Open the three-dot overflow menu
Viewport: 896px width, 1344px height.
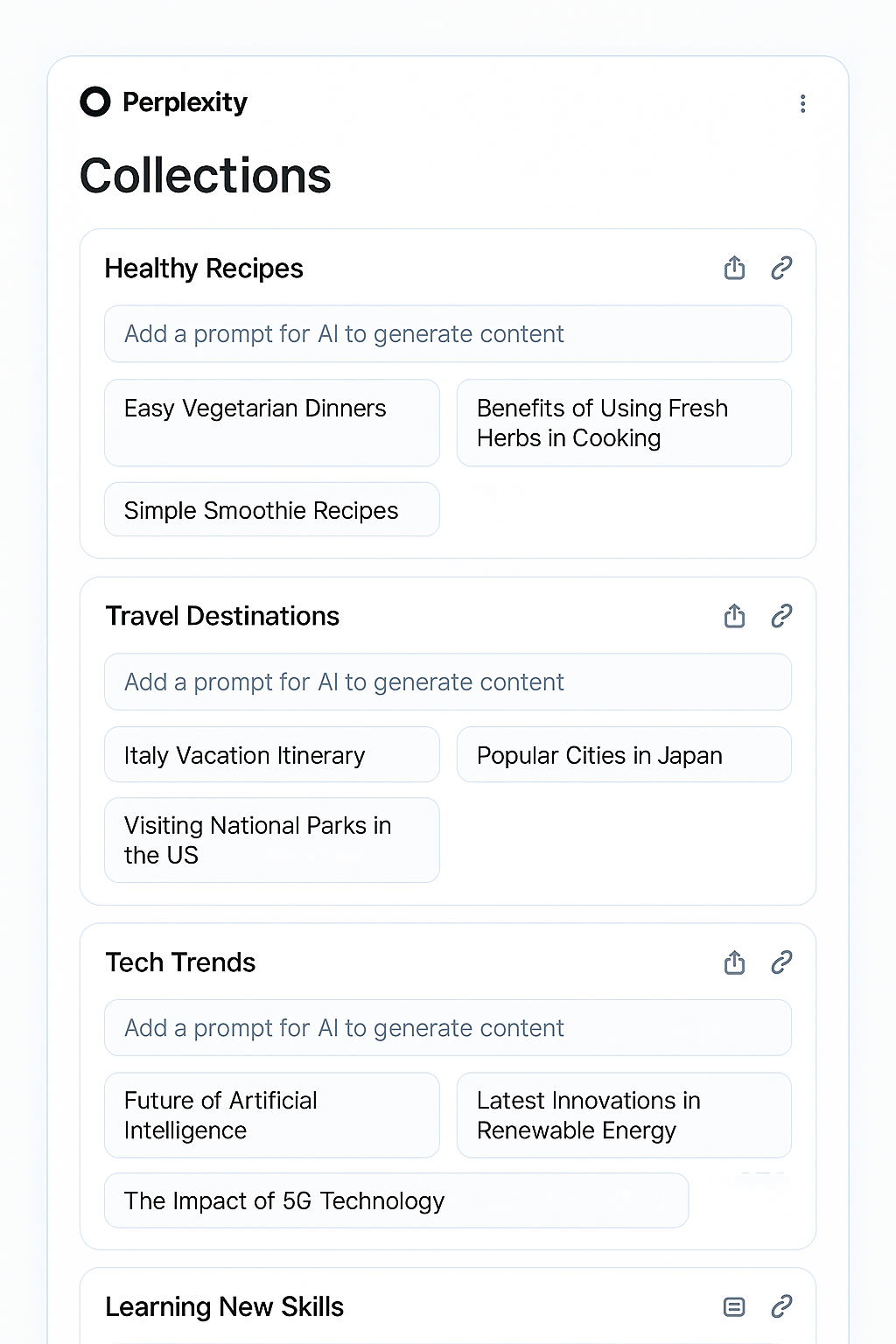(x=802, y=103)
